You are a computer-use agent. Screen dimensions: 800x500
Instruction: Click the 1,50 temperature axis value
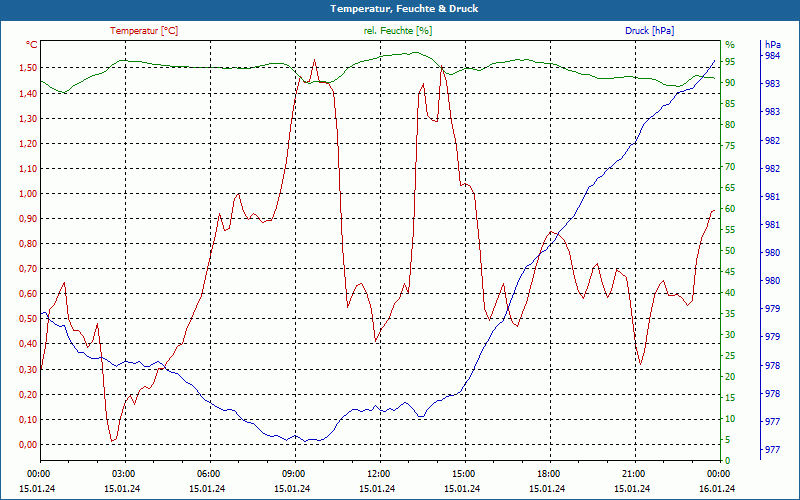(28, 68)
